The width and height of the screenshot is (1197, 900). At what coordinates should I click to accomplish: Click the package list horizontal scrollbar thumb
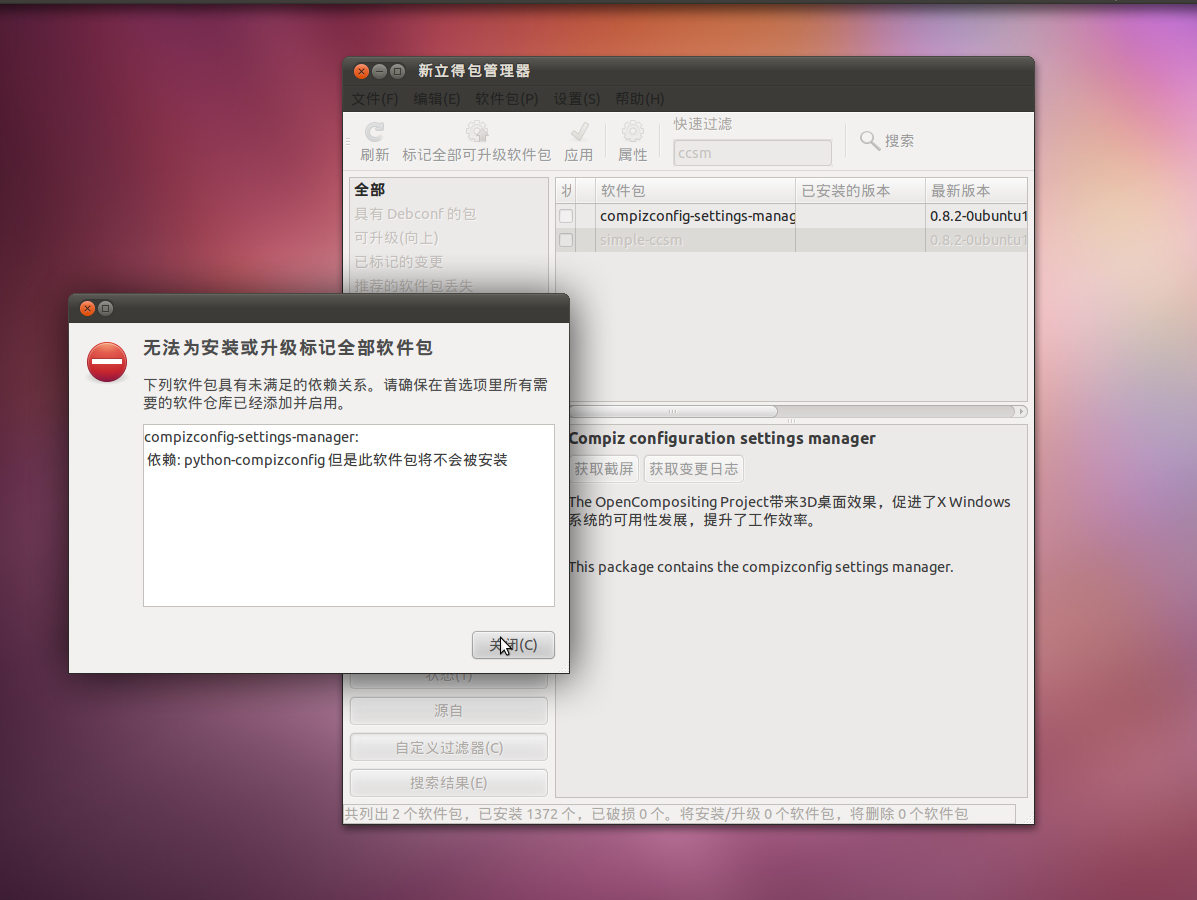point(673,411)
